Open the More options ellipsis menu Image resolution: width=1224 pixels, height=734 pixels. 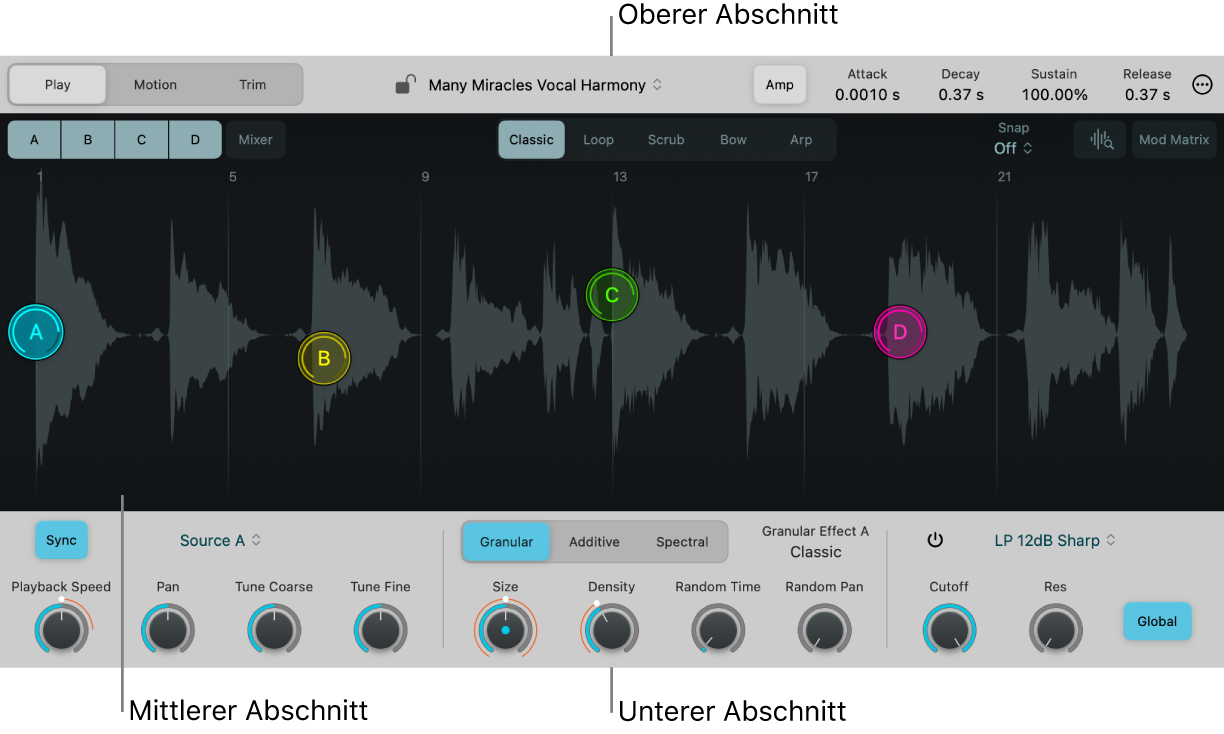point(1202,84)
